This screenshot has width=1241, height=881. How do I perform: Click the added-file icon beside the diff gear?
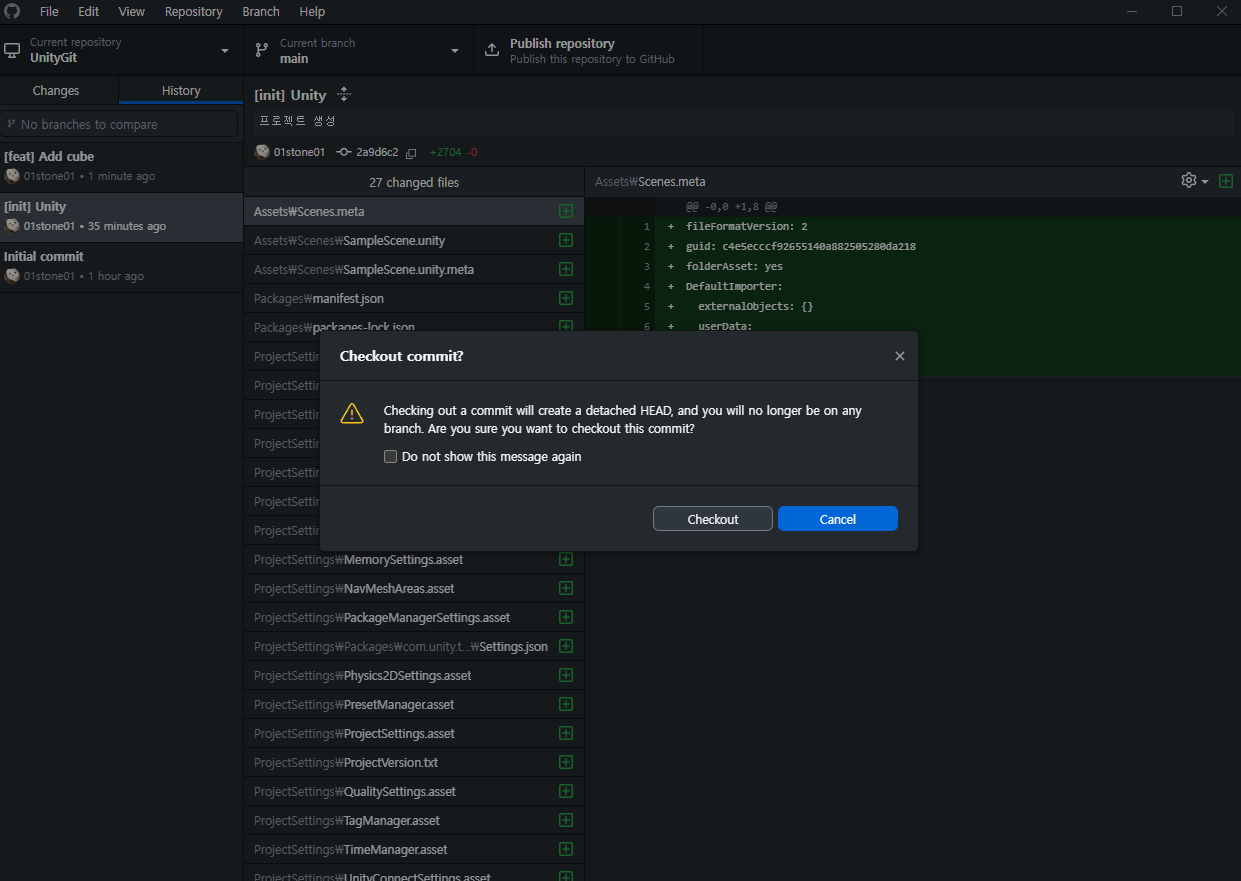(1226, 181)
